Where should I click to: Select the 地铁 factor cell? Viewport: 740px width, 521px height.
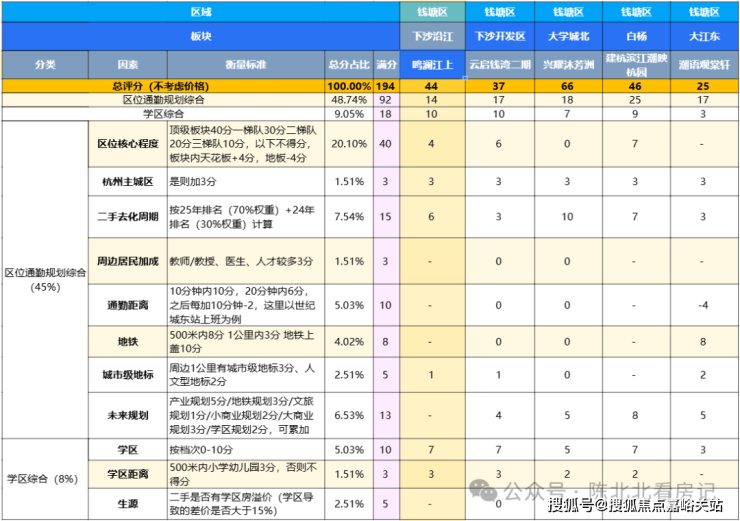[x=127, y=342]
